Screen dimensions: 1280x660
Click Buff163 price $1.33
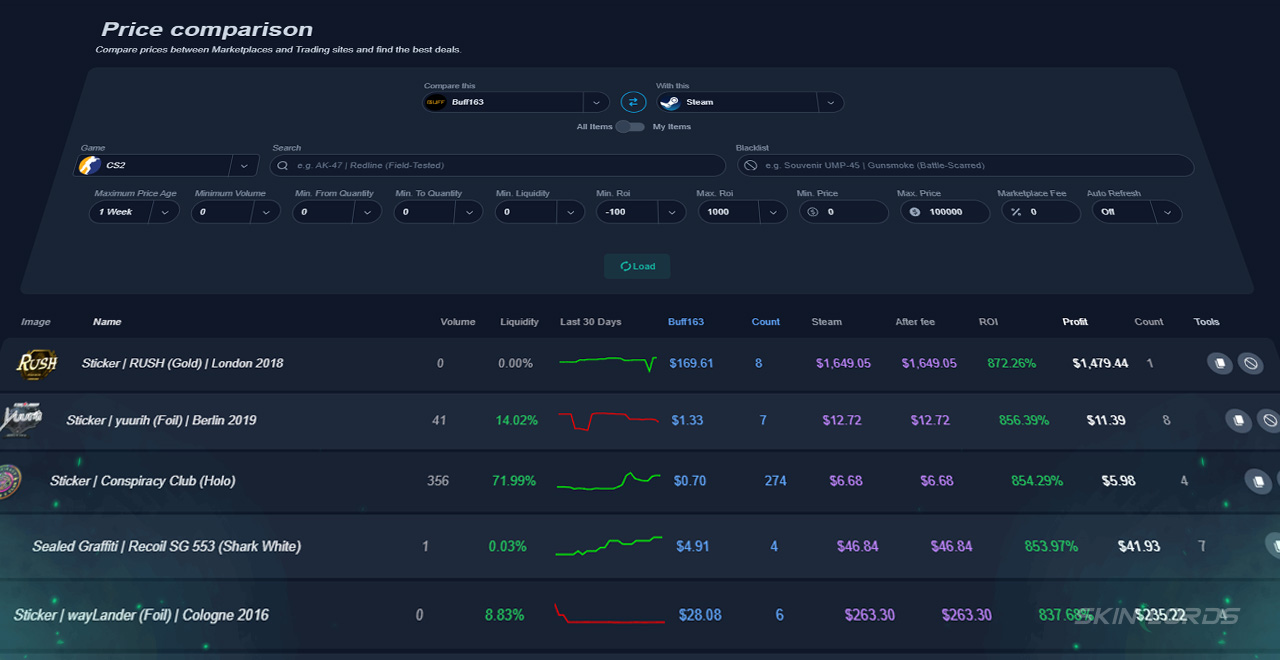[687, 421]
